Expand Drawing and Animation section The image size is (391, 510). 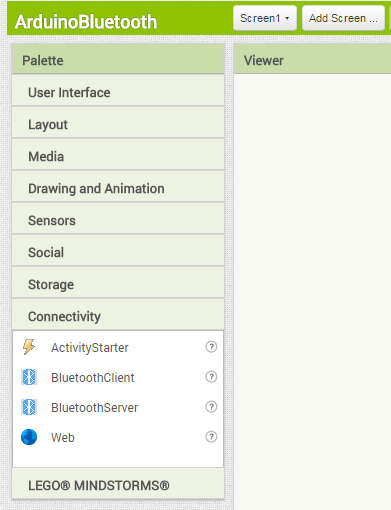tap(118, 187)
